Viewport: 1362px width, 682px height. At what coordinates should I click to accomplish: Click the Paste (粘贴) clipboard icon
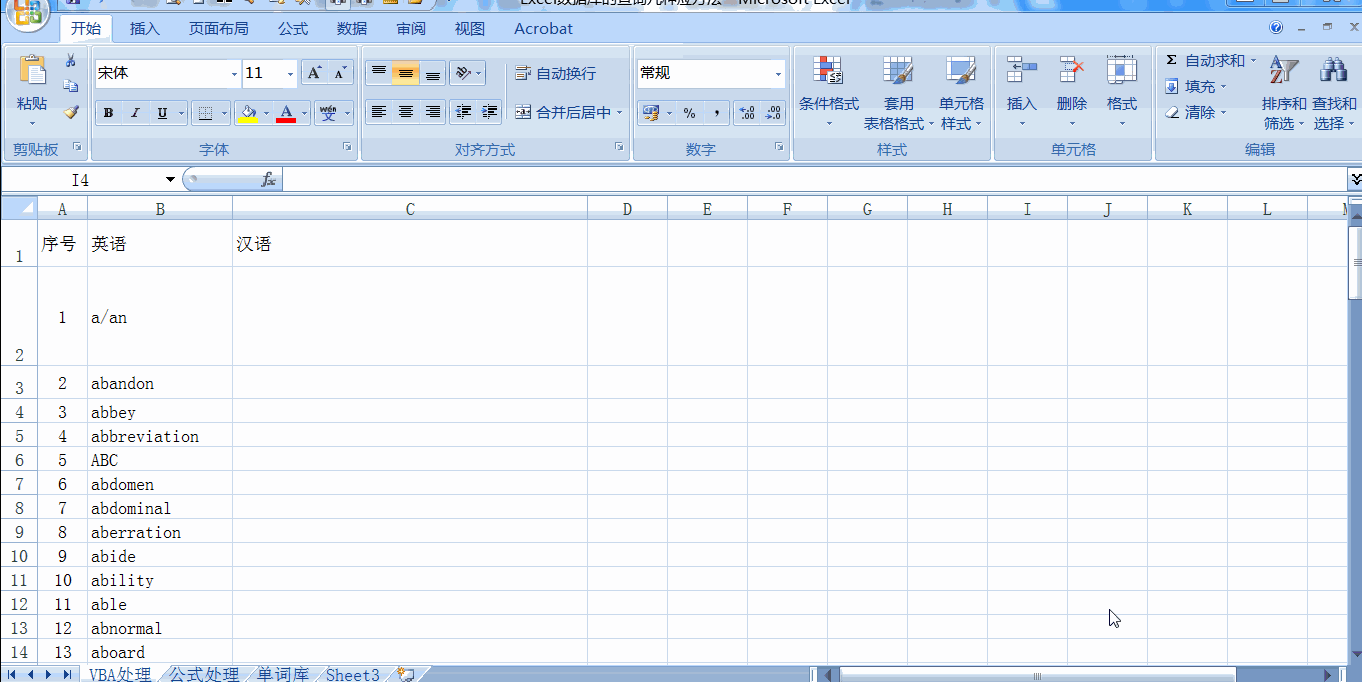(x=32, y=71)
